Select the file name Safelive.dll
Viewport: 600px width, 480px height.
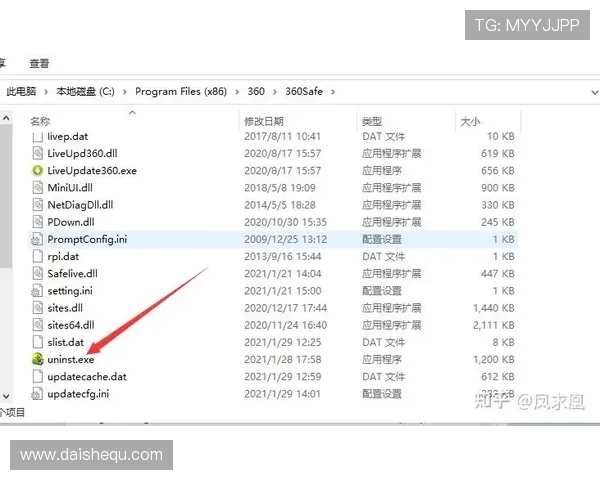(72, 273)
